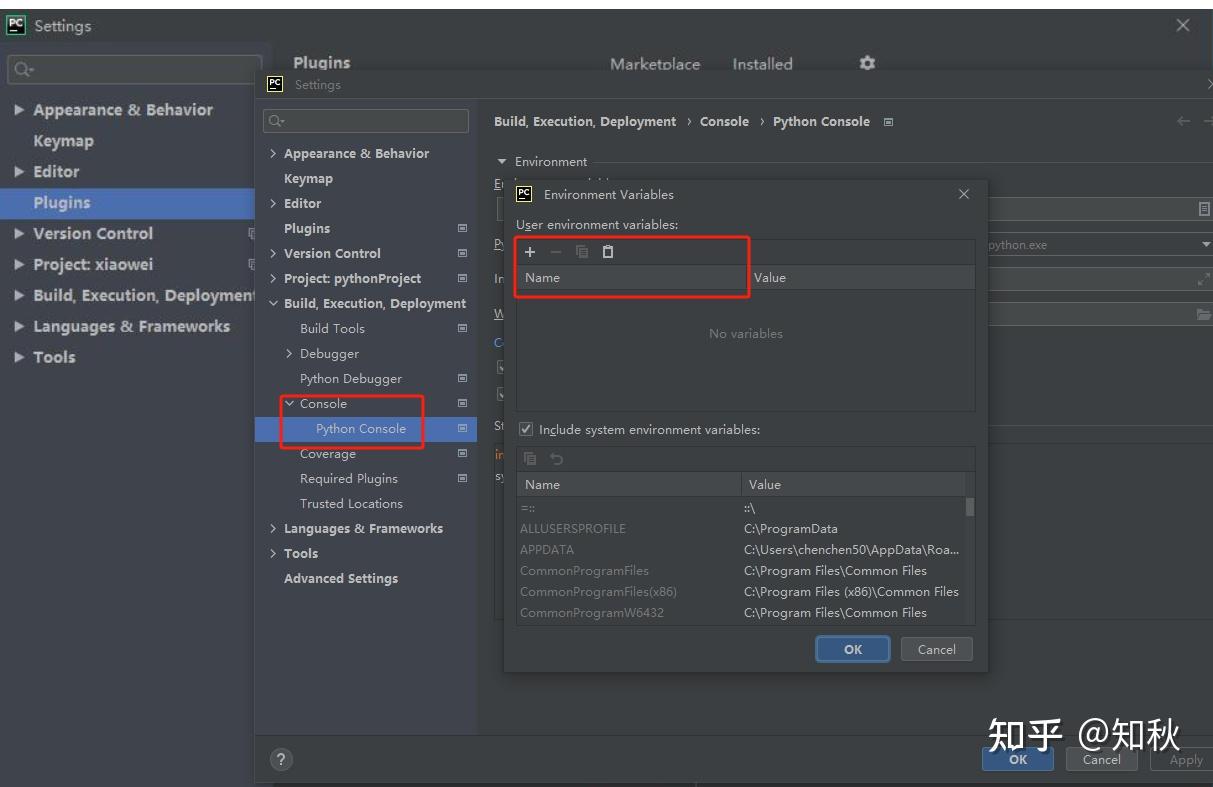The height and width of the screenshot is (787, 1213).
Task: Close the Environment Variables dialog
Action: point(964,194)
